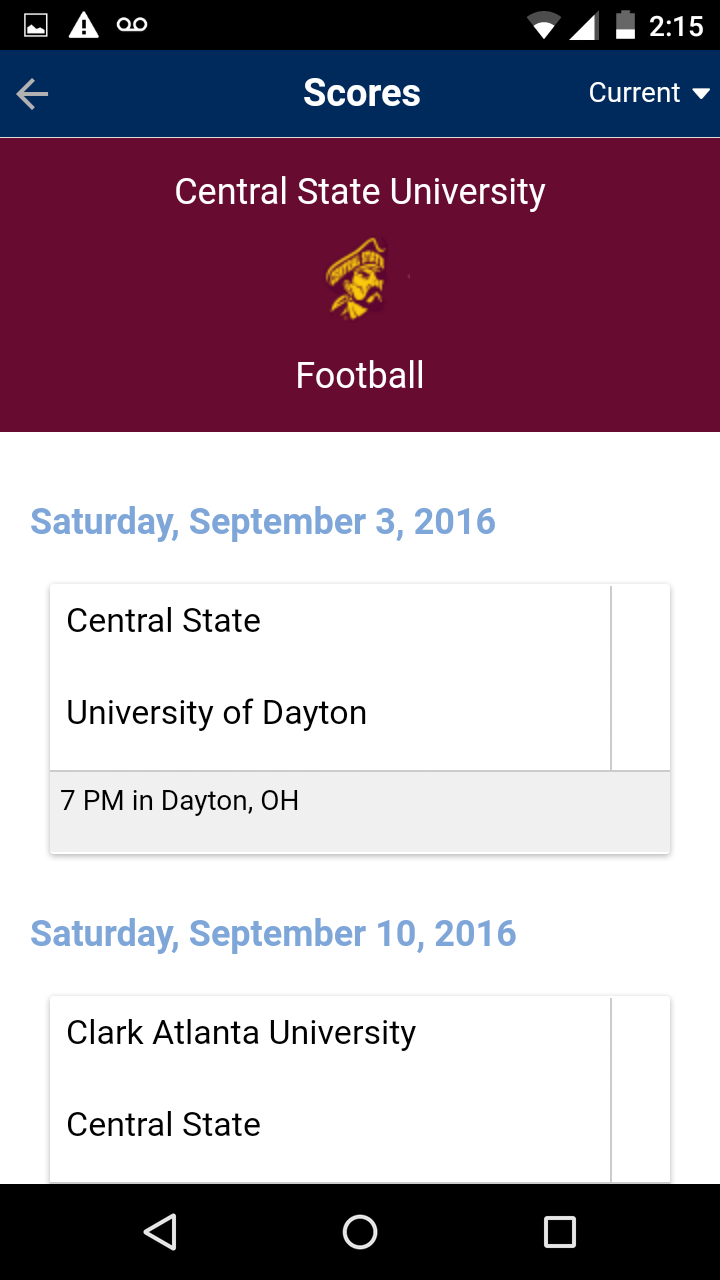The height and width of the screenshot is (1280, 720).
Task: Tap the Saturday, September 10, 2016 header
Action: [x=273, y=934]
